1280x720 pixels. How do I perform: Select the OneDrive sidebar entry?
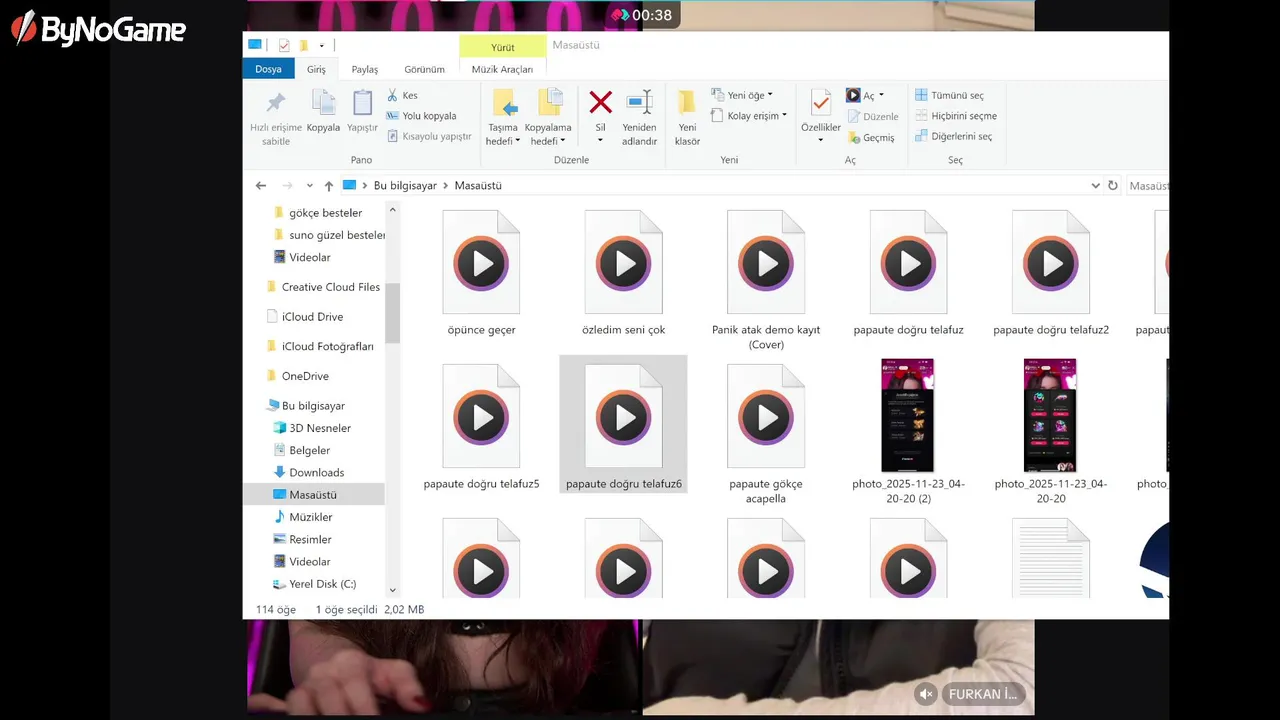pyautogui.click(x=305, y=376)
